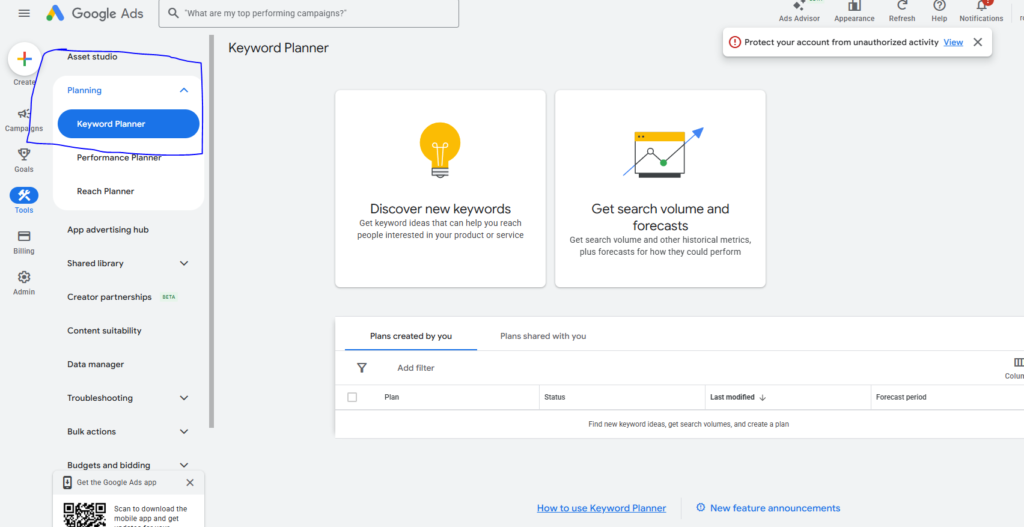Click the Help question mark icon

[939, 8]
